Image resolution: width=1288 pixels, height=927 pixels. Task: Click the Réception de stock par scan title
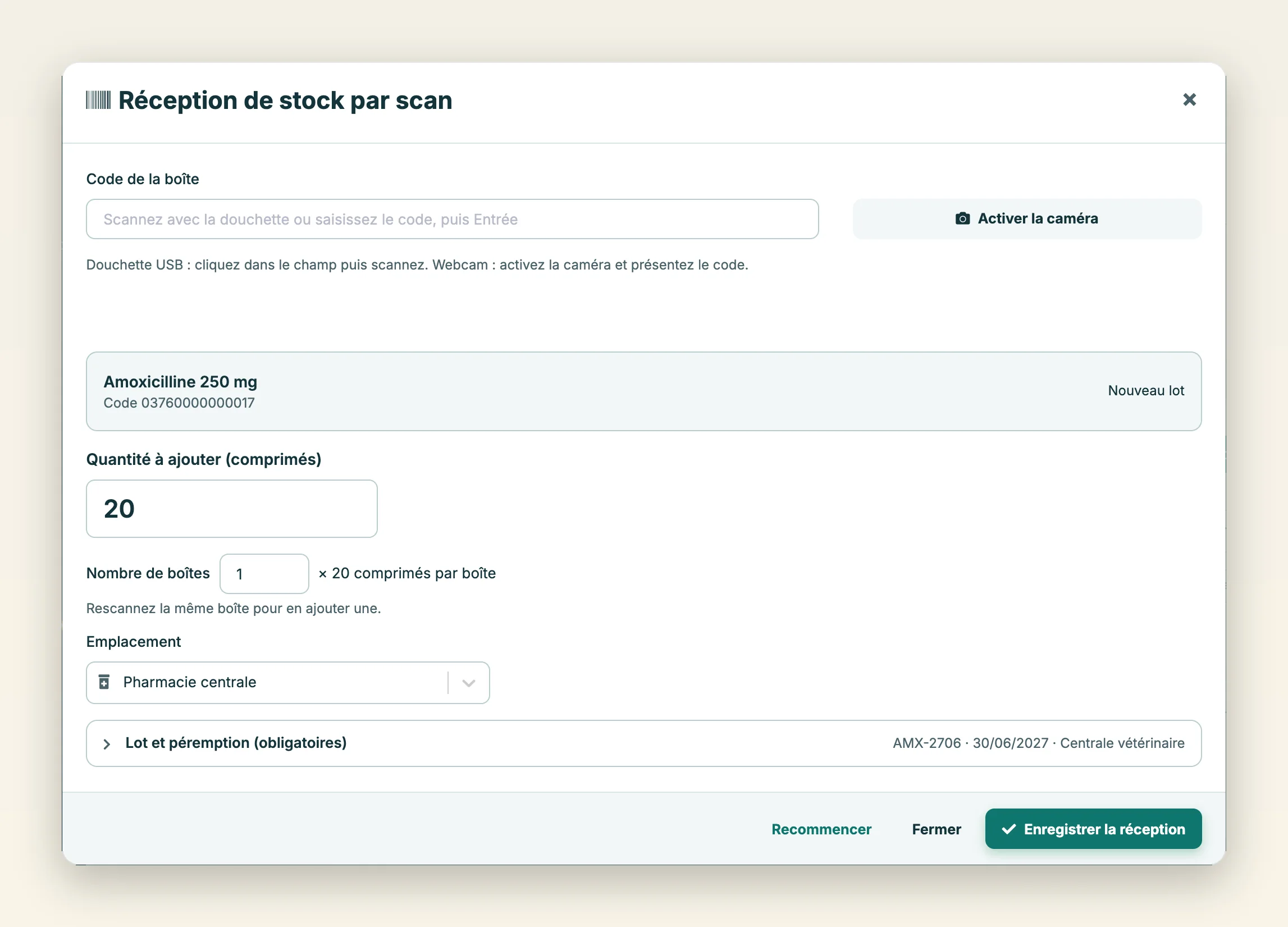point(285,101)
